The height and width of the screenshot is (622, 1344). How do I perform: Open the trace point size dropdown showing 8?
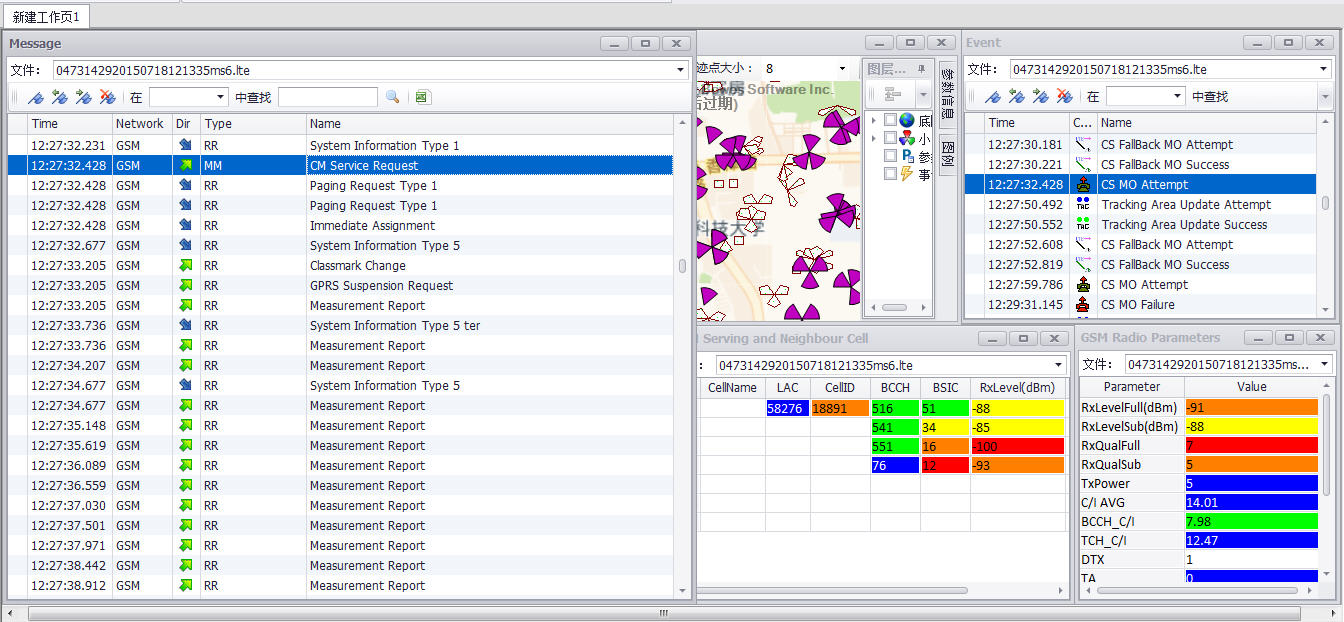point(843,69)
